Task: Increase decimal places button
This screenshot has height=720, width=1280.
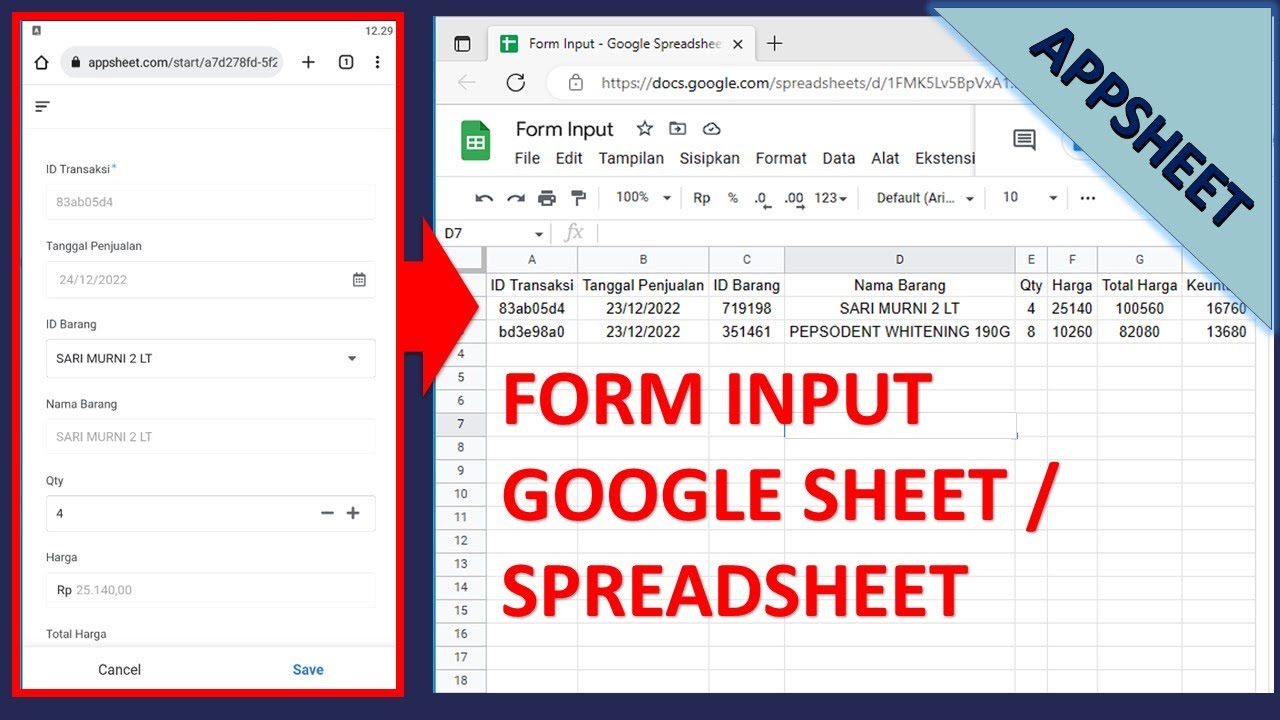Action: [794, 199]
